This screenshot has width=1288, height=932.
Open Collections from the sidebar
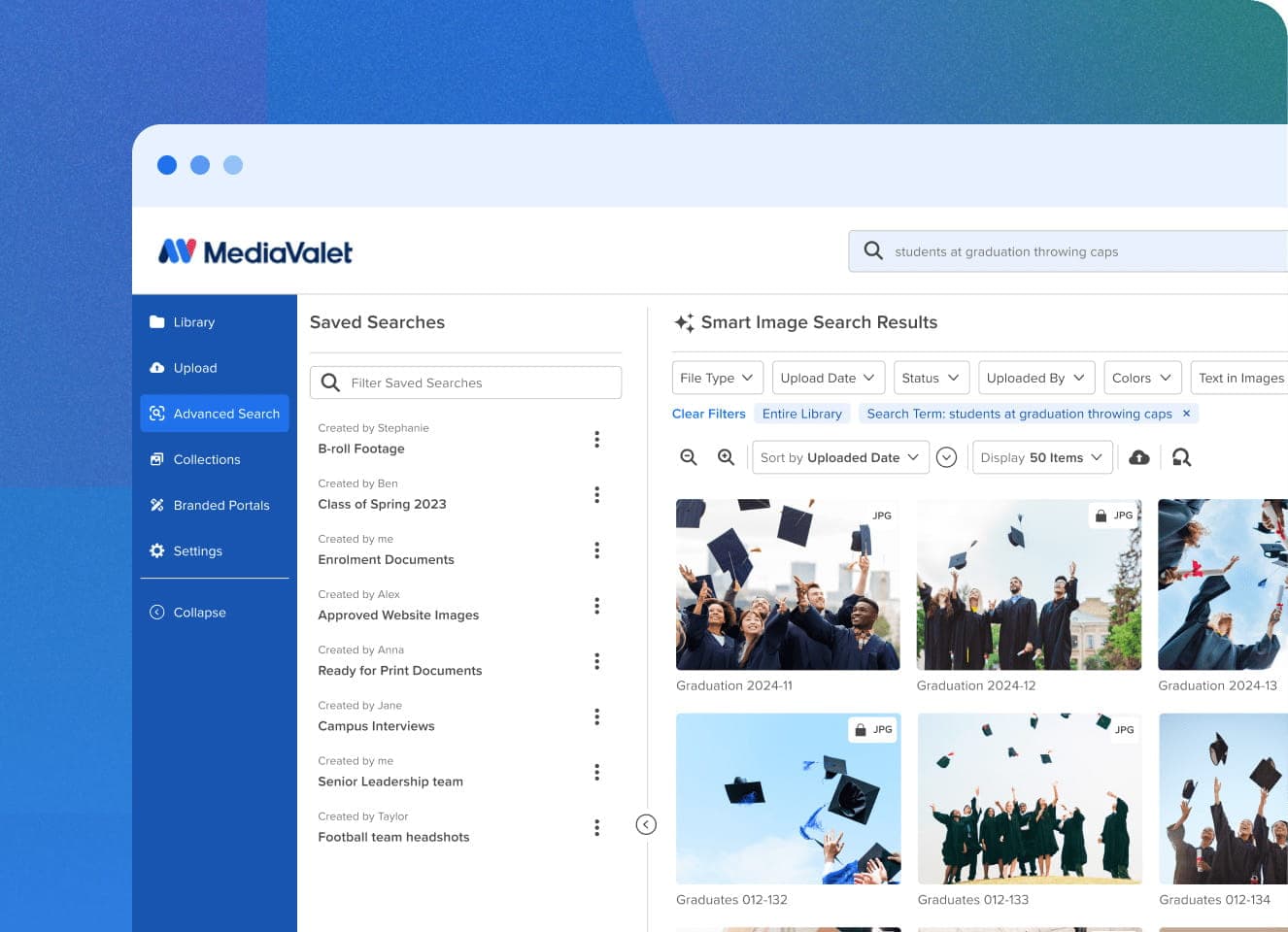click(207, 459)
